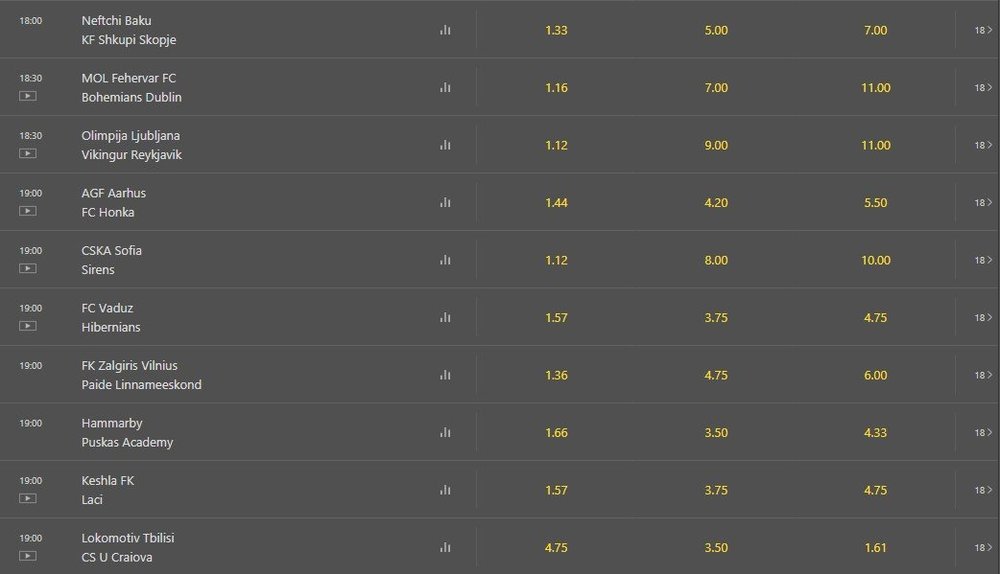The image size is (1000, 574).
Task: Open the AGF Aarhus vs FC Honka match
Action: point(114,202)
